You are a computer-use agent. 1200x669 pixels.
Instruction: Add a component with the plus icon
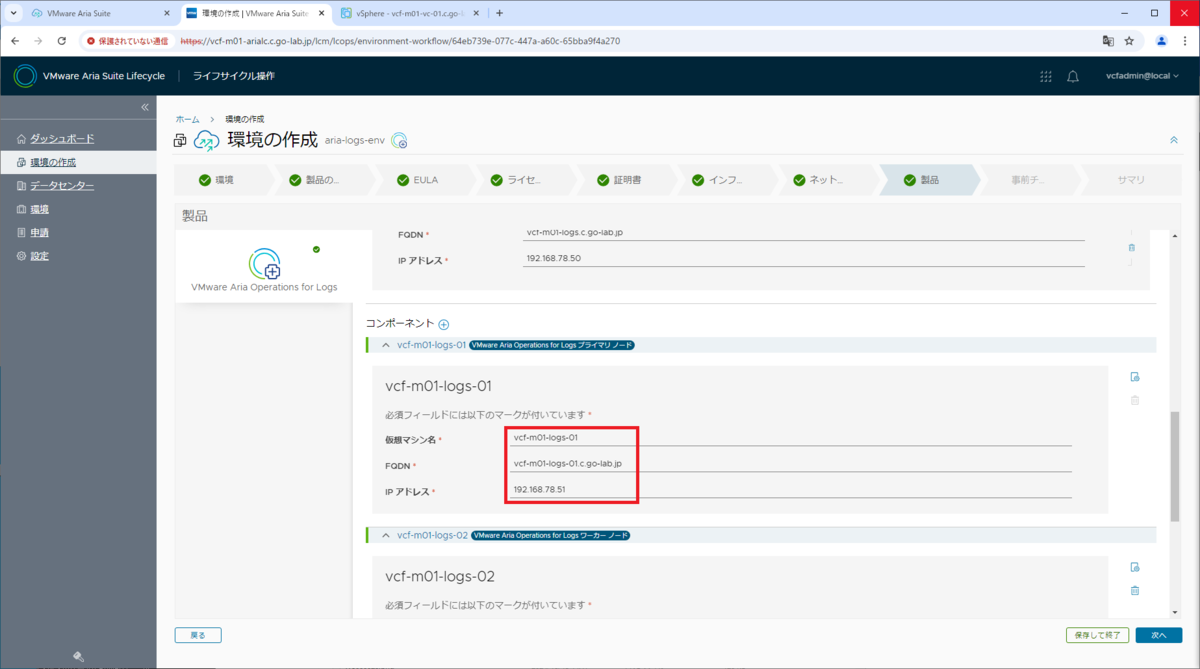tap(444, 324)
